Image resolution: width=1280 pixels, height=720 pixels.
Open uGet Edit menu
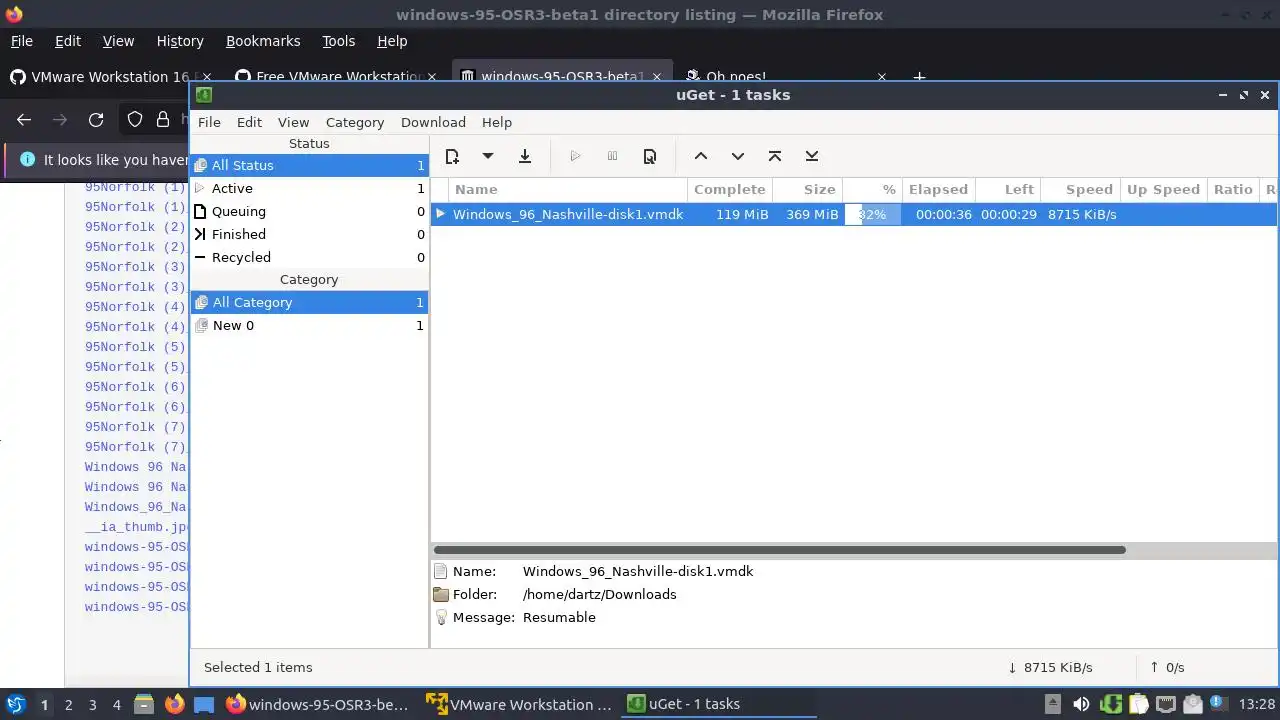click(249, 122)
